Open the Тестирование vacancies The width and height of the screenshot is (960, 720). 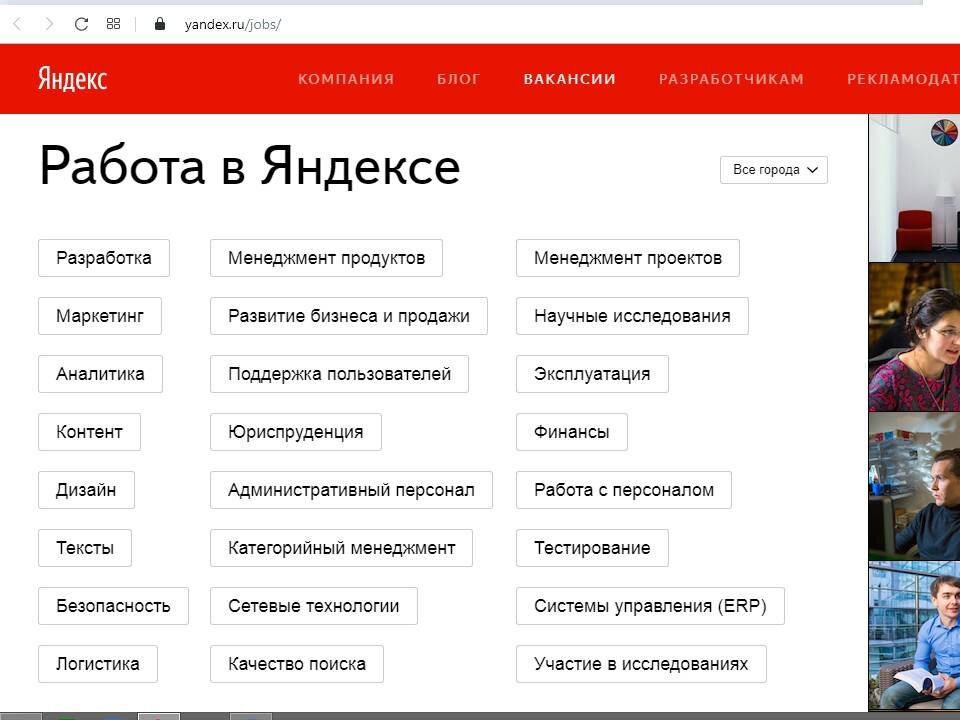592,547
